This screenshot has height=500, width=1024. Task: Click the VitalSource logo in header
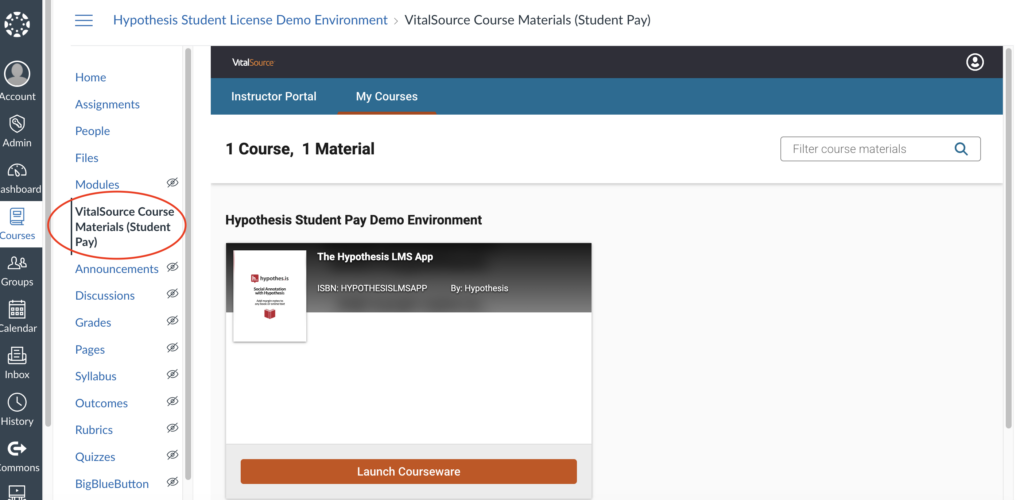click(253, 63)
